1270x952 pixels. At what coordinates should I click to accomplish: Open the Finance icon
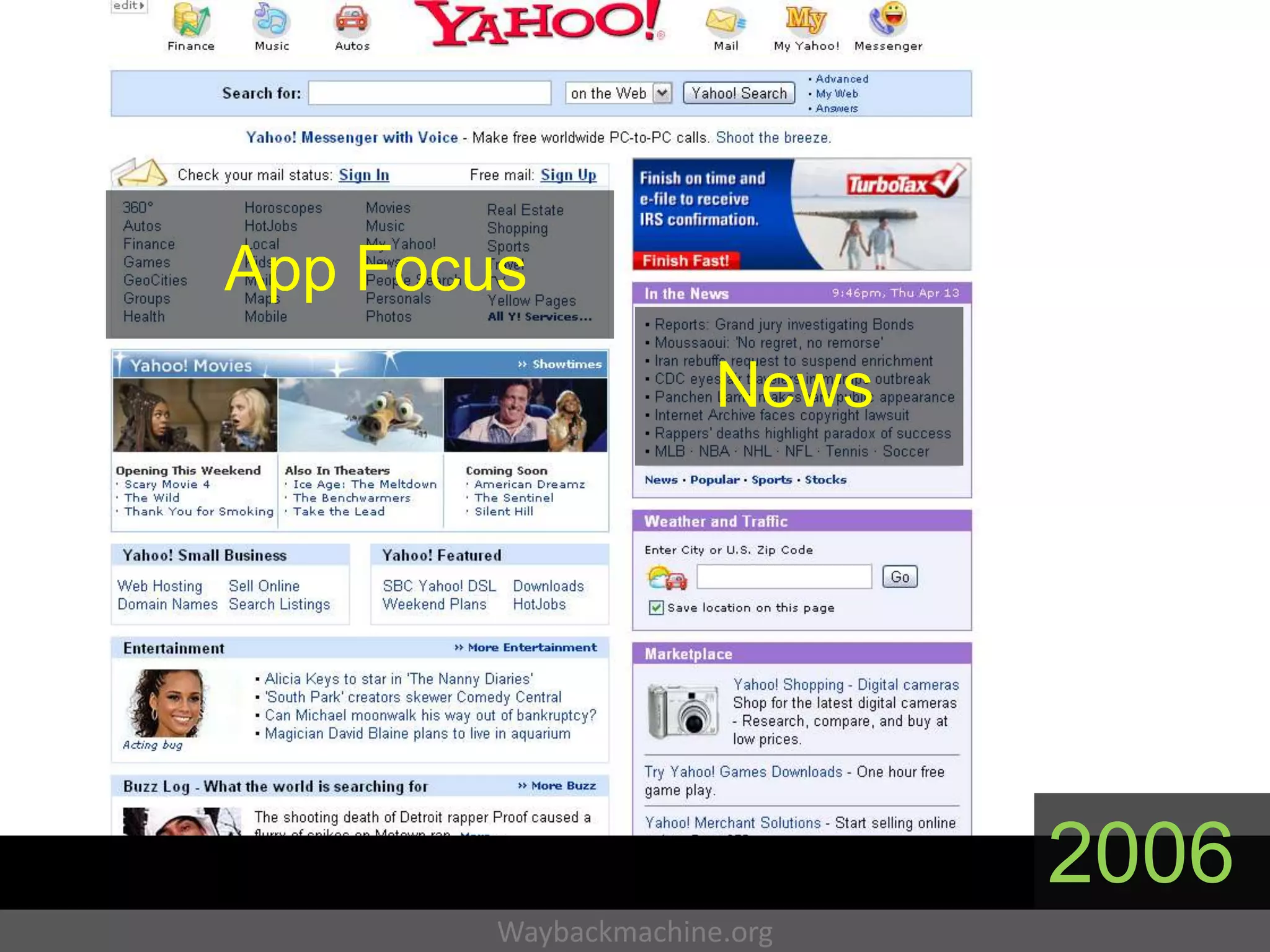191,20
